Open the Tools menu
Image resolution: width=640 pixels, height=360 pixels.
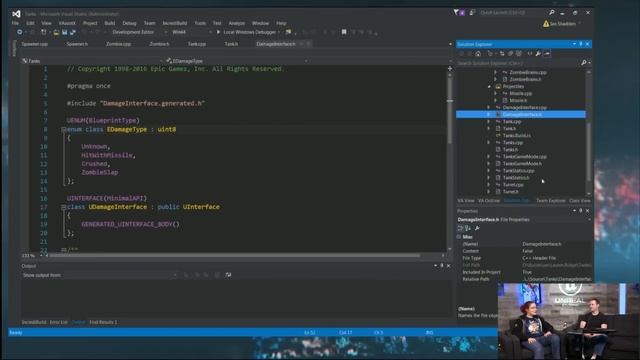200,23
